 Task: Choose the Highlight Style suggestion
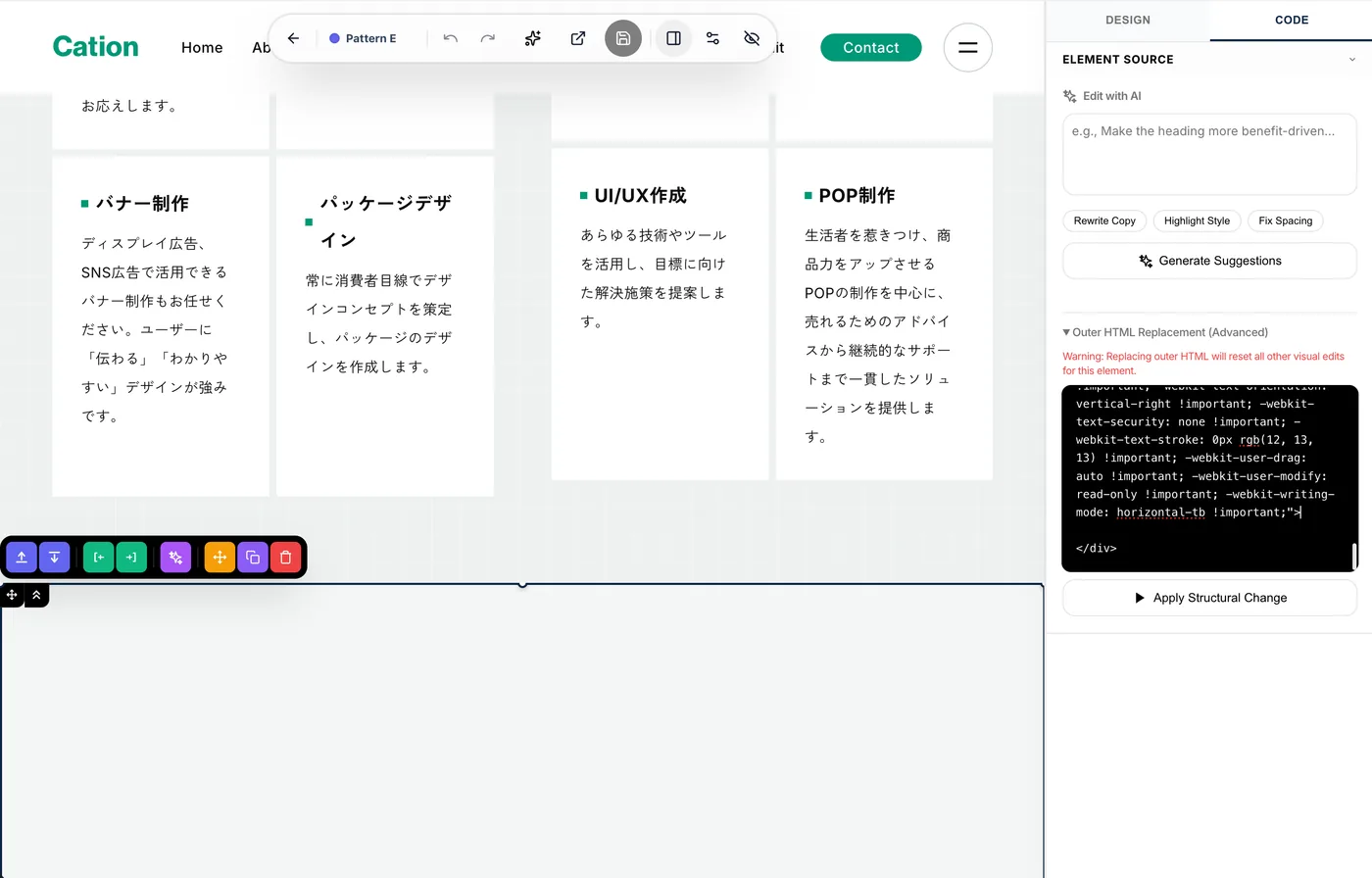tap(1197, 220)
